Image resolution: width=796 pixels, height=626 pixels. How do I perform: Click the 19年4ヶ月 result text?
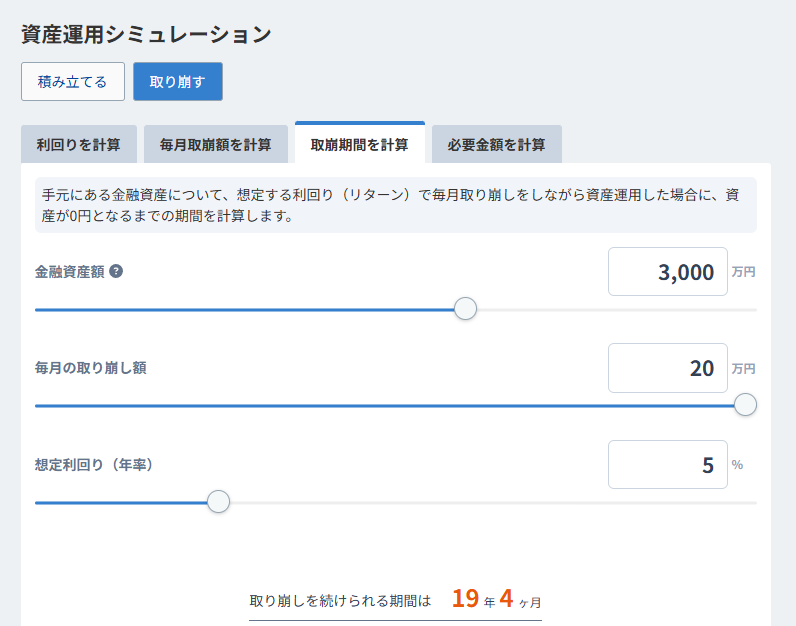click(496, 600)
